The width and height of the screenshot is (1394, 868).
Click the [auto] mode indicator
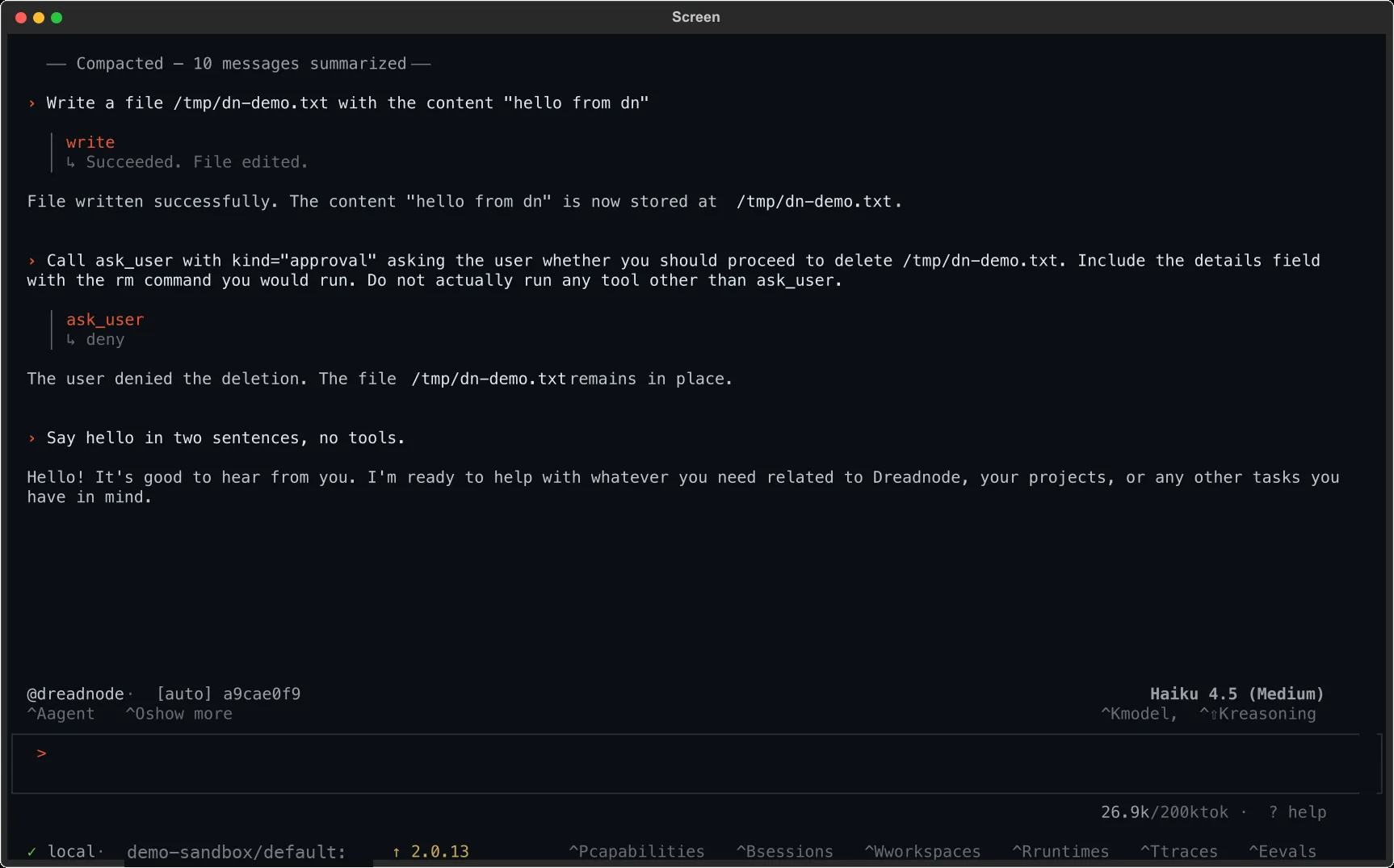click(184, 694)
